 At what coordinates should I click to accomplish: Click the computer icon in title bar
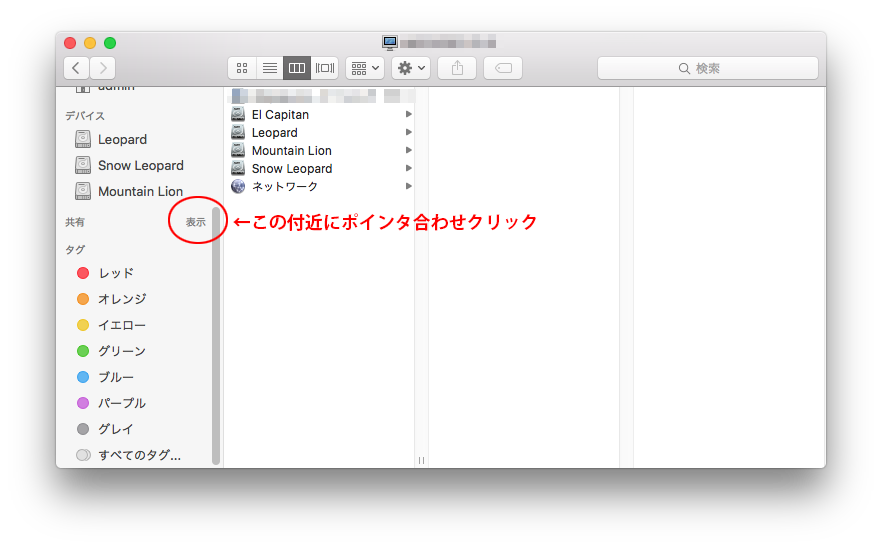click(x=390, y=43)
